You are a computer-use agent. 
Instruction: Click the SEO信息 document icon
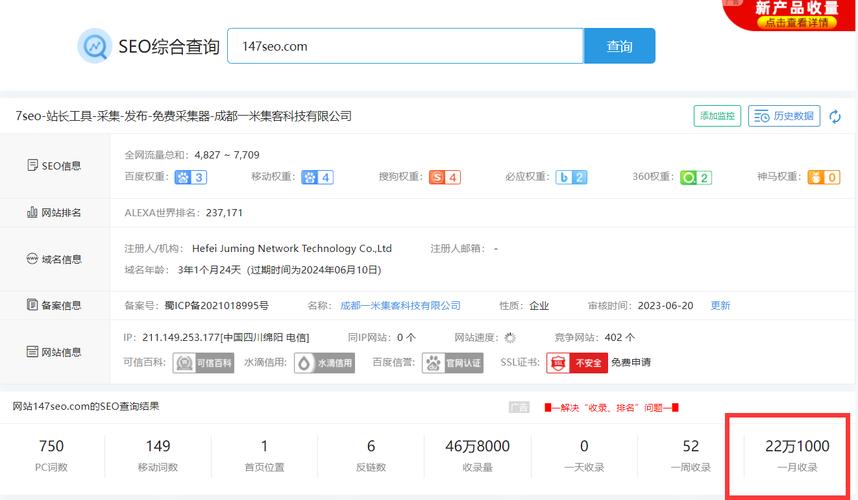[32, 165]
